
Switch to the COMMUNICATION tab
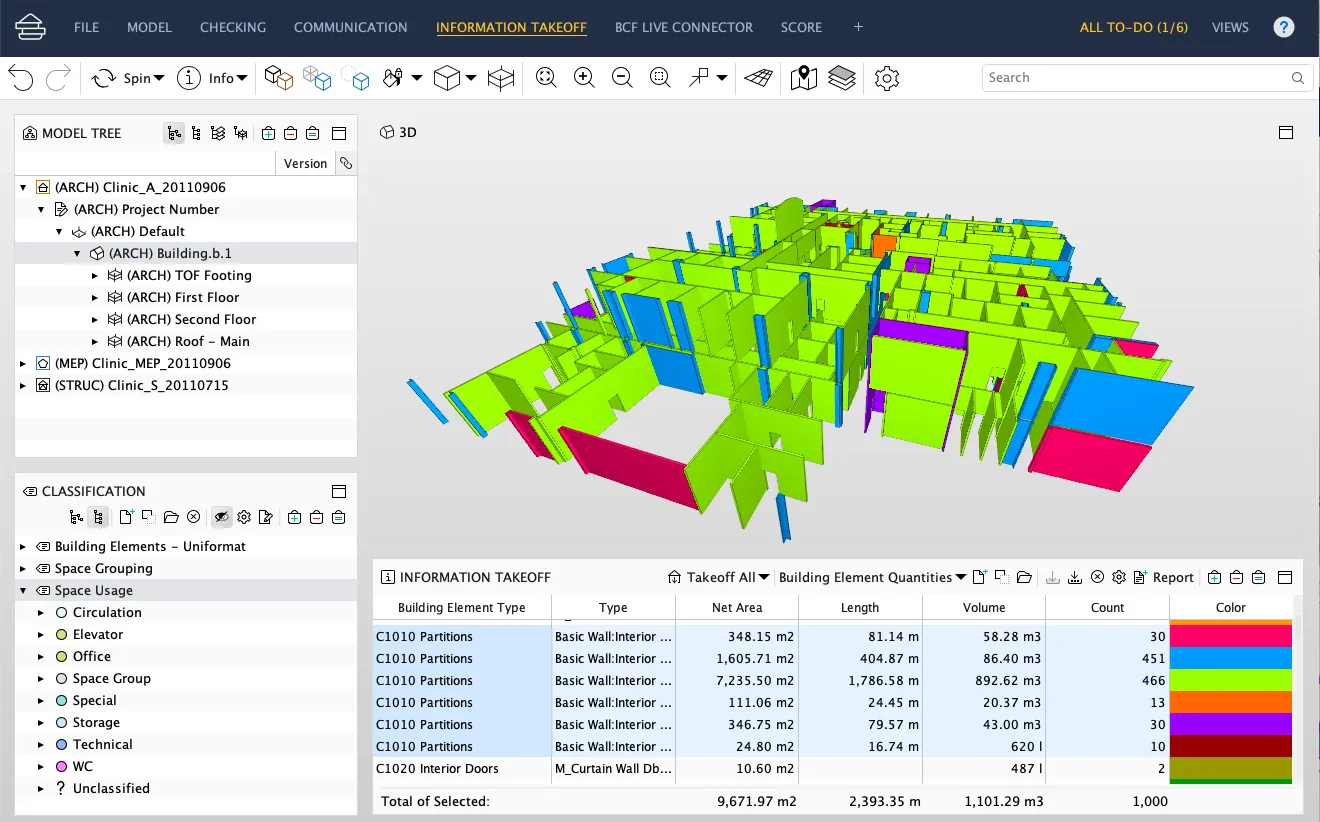351,27
